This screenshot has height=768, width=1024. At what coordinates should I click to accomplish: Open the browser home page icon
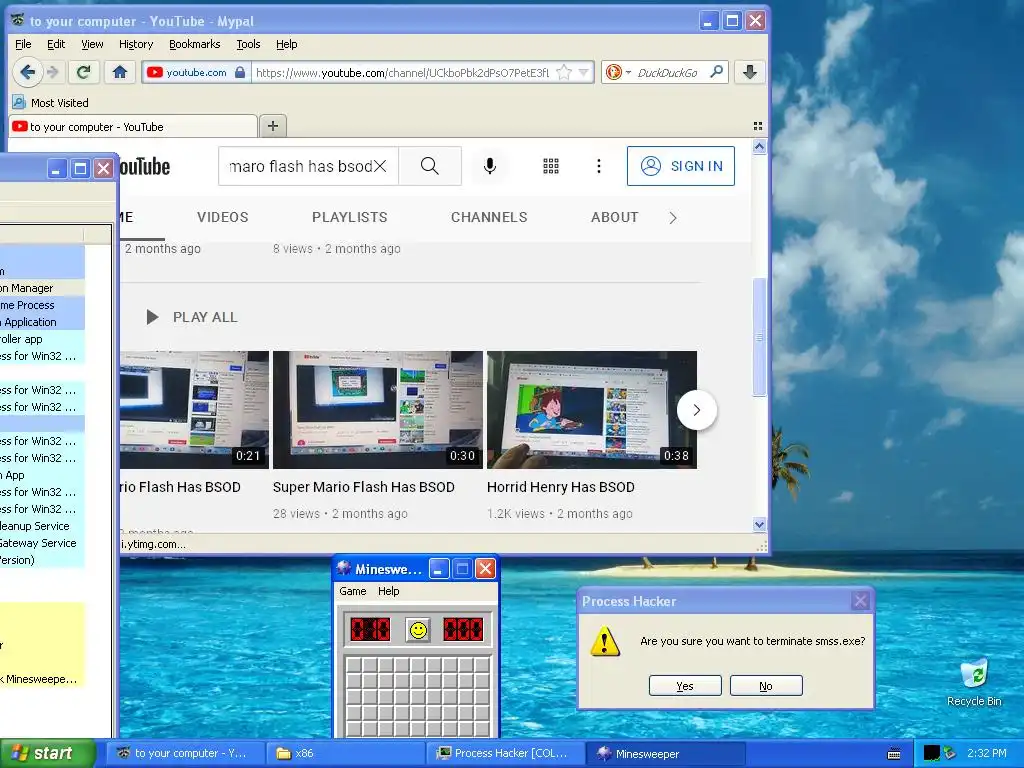(x=120, y=72)
